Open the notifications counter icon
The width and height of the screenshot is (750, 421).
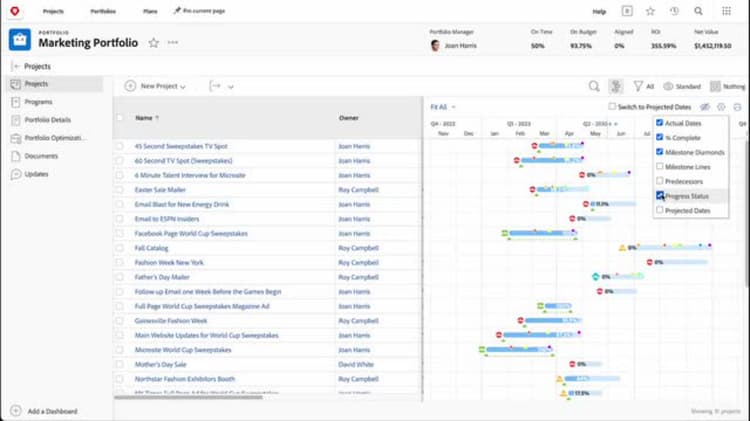(x=627, y=11)
